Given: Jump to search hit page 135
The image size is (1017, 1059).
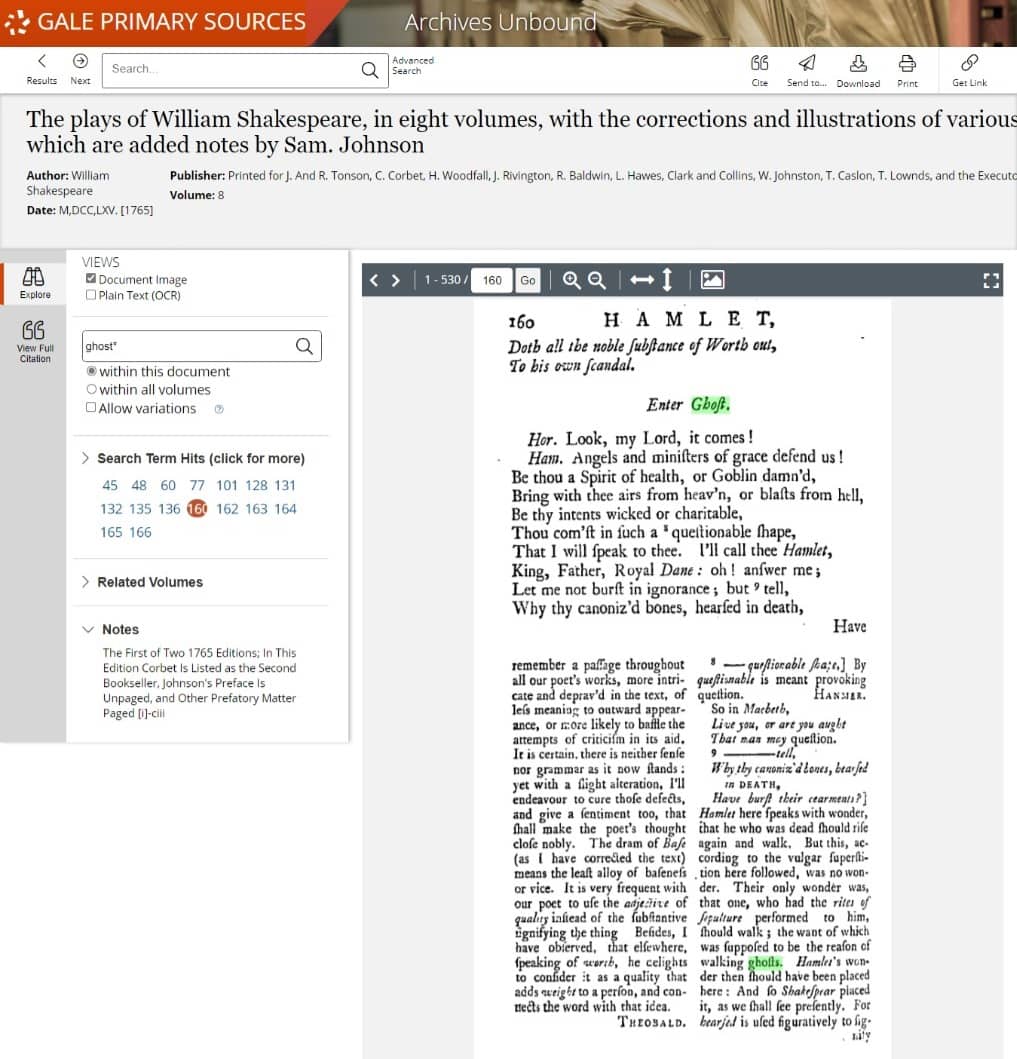Looking at the screenshot, I should (x=140, y=509).
